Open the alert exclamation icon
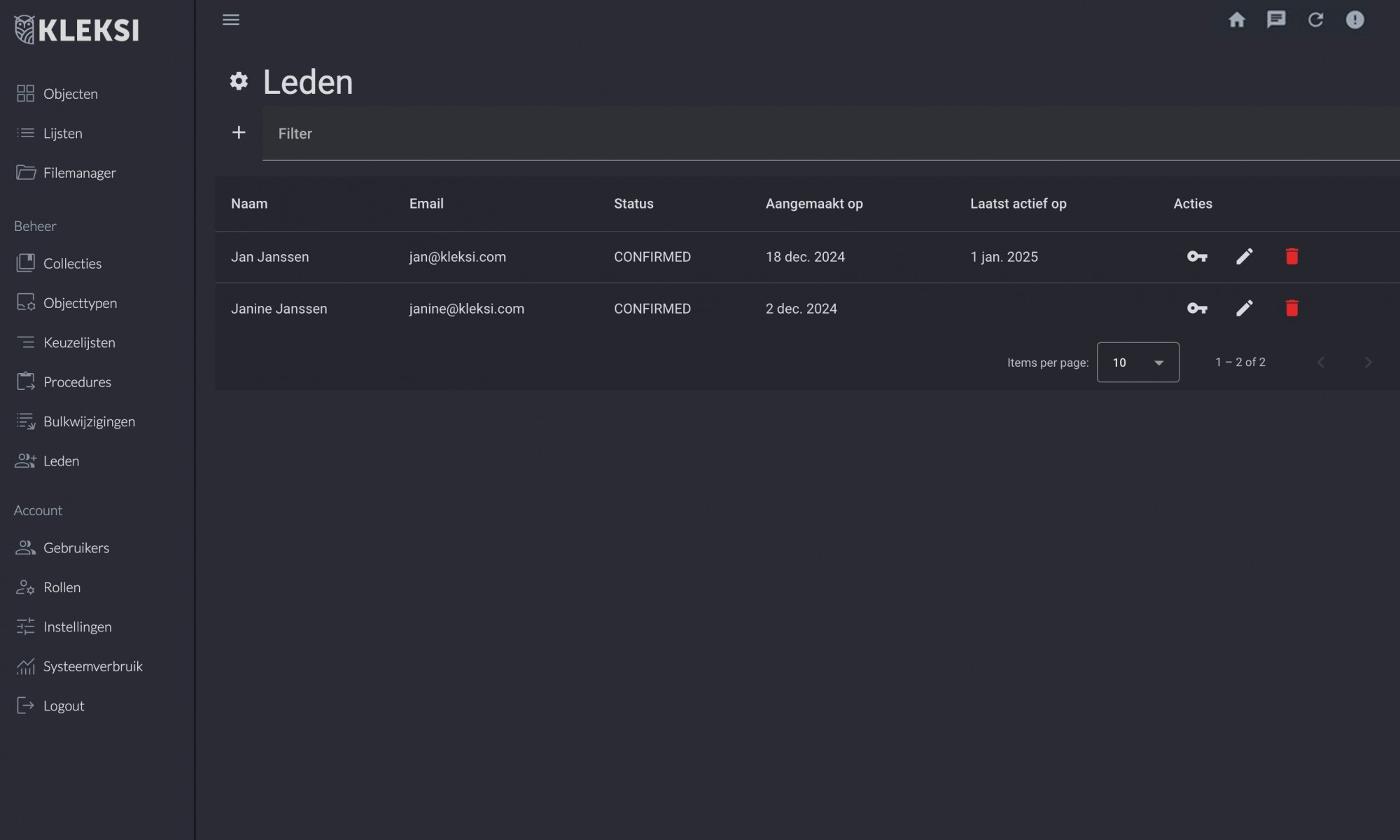1400x840 pixels. (1354, 20)
